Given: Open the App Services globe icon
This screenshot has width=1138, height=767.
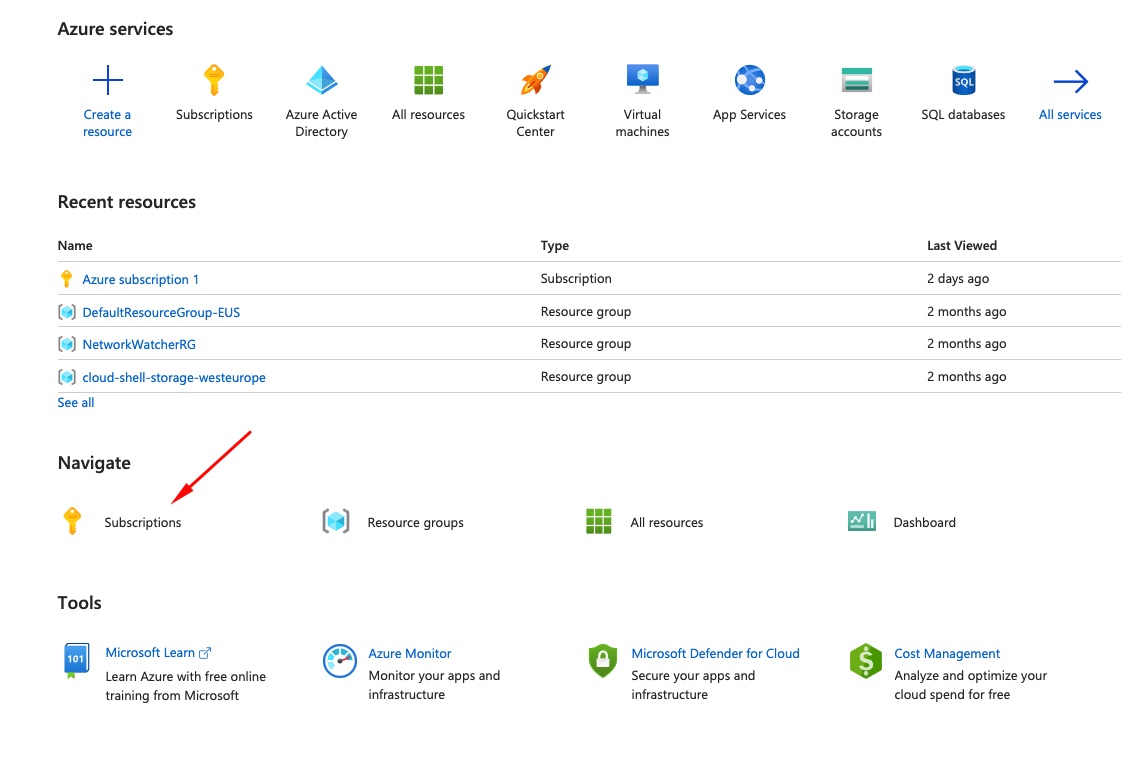Looking at the screenshot, I should coord(750,80).
